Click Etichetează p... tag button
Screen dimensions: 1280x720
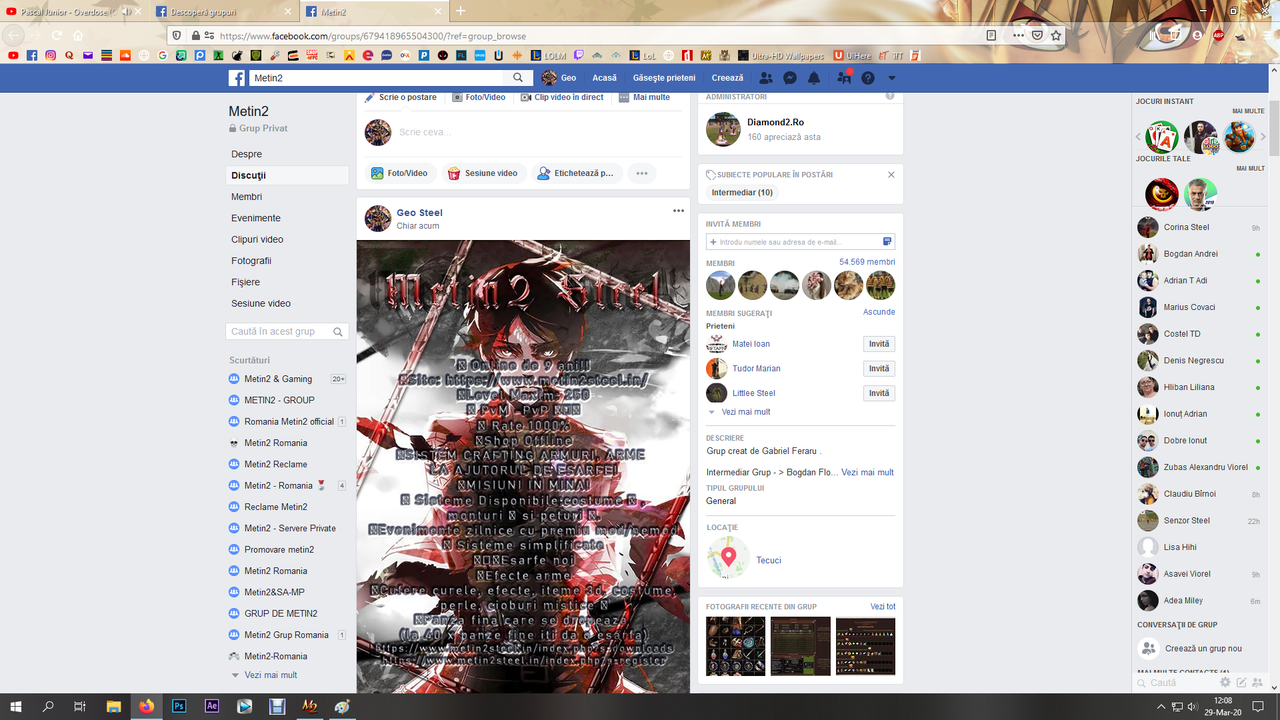click(x=576, y=173)
